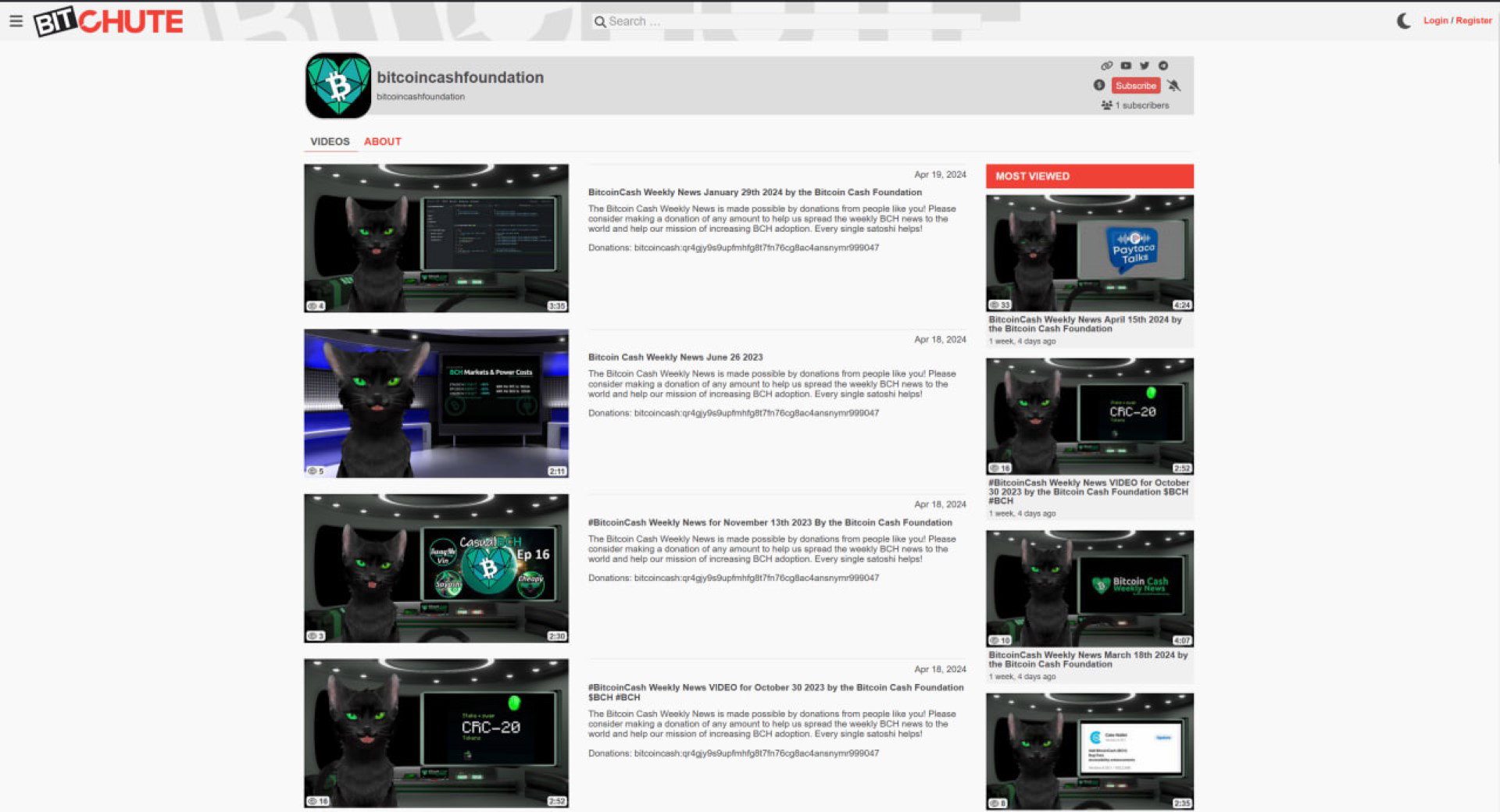Click the MOST VIEWED header
The image size is (1500, 812).
[1090, 176]
